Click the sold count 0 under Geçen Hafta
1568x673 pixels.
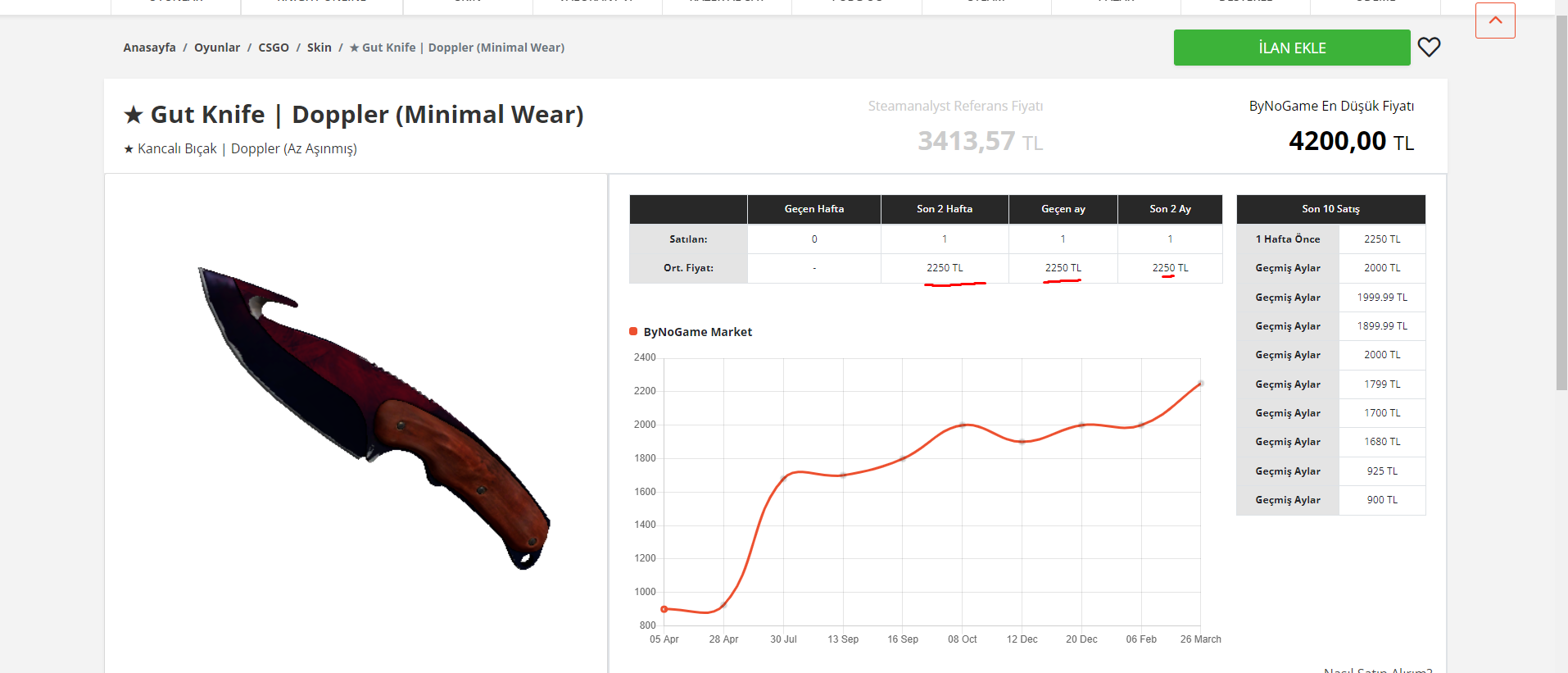click(814, 239)
